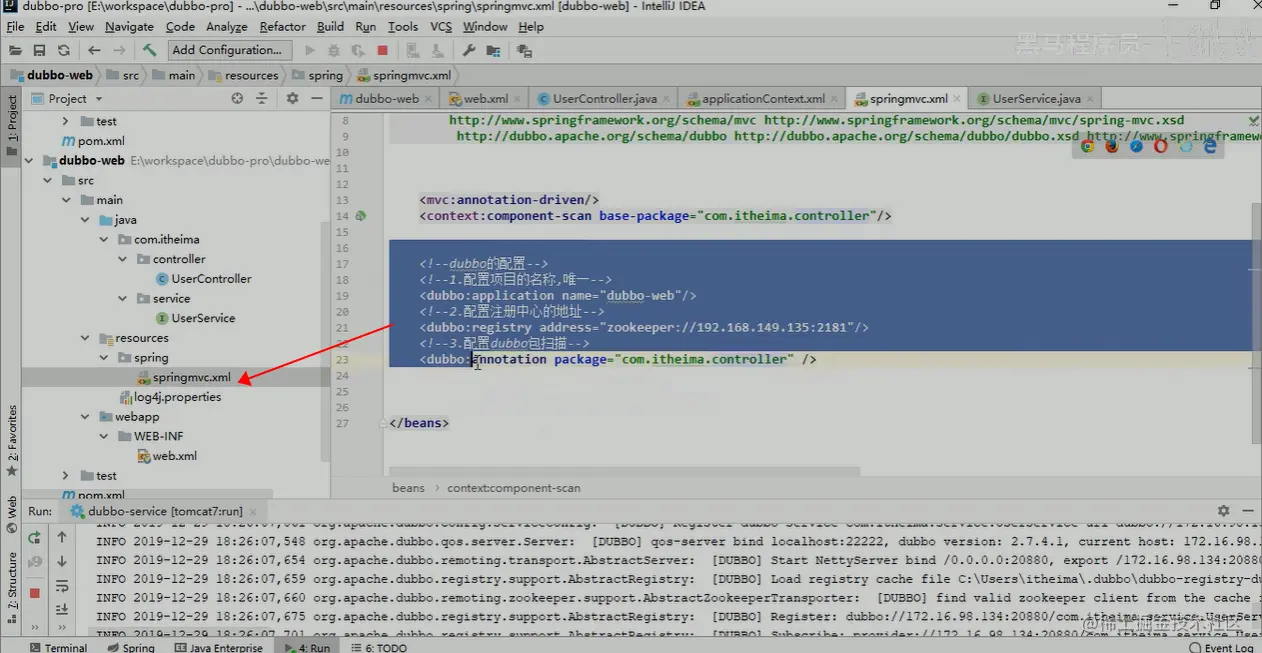
Task: Open the Event Log
Action: click(x=1221, y=647)
